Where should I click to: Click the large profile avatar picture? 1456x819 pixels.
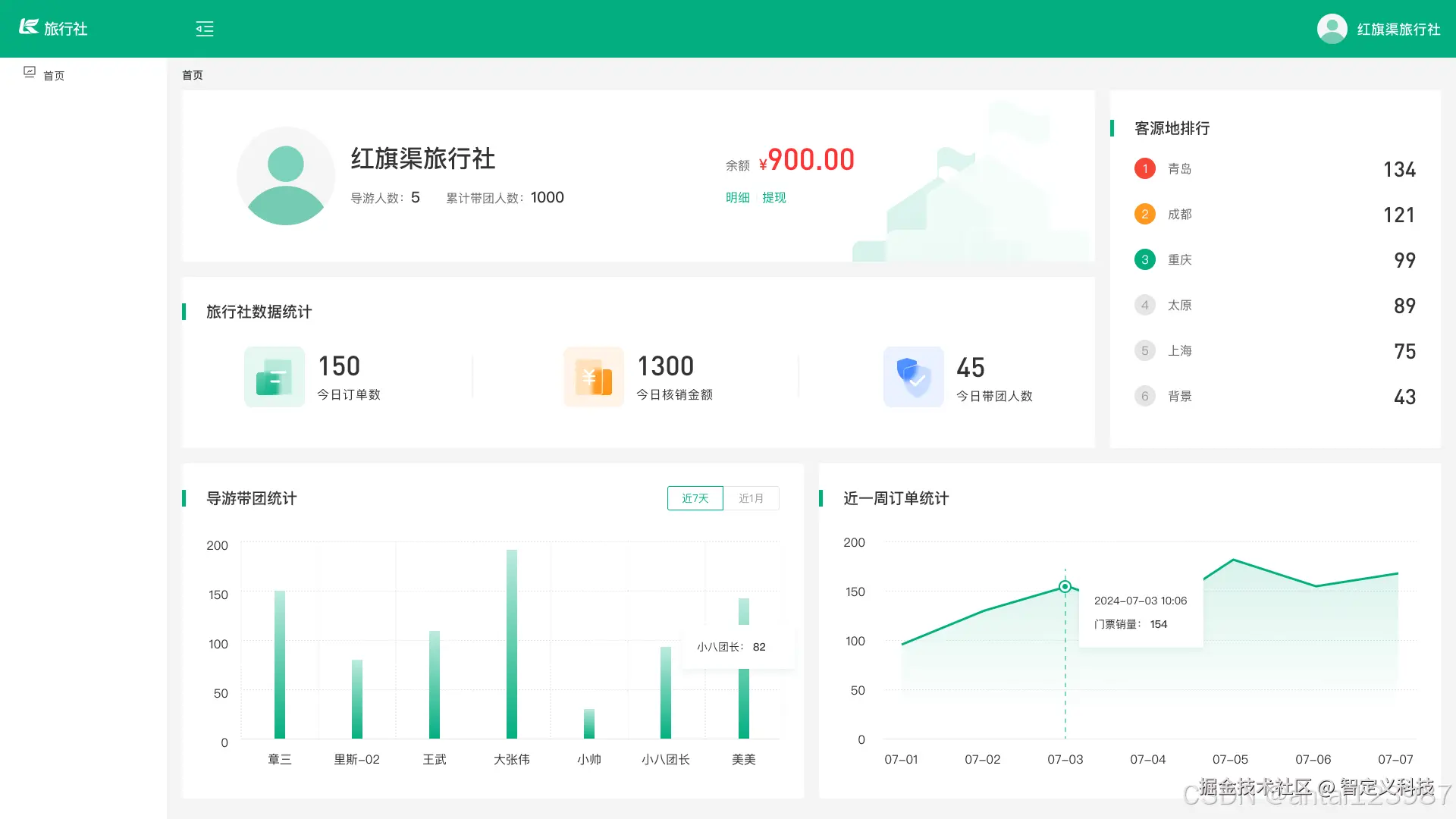(286, 176)
